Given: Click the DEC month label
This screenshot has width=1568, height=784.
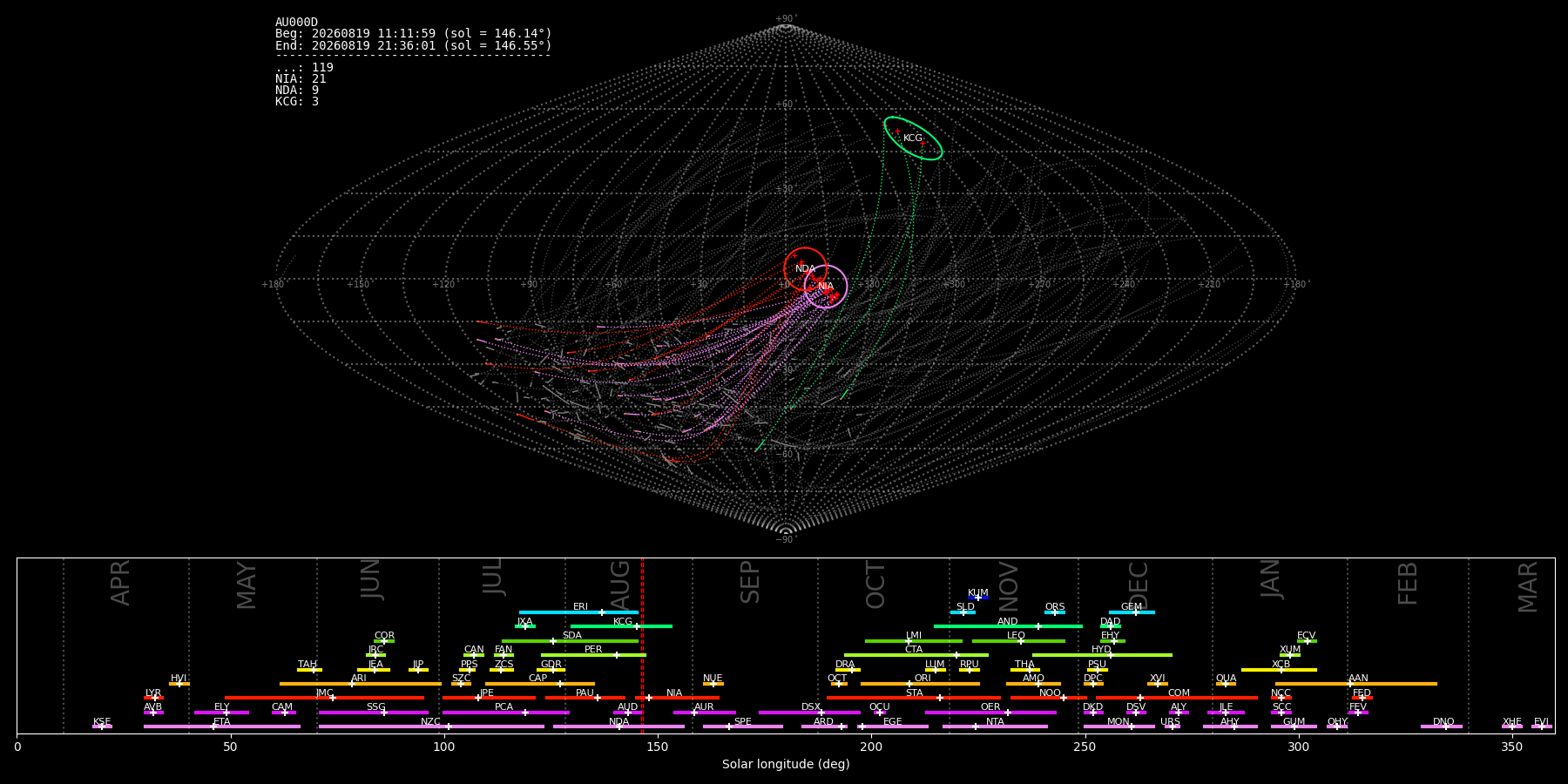Looking at the screenshot, I should point(1139,585).
